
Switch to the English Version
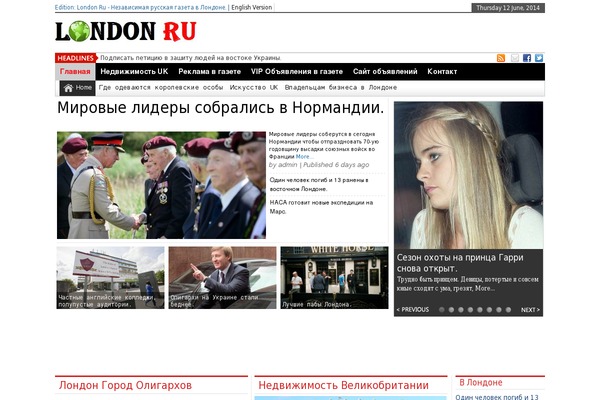(x=251, y=7)
